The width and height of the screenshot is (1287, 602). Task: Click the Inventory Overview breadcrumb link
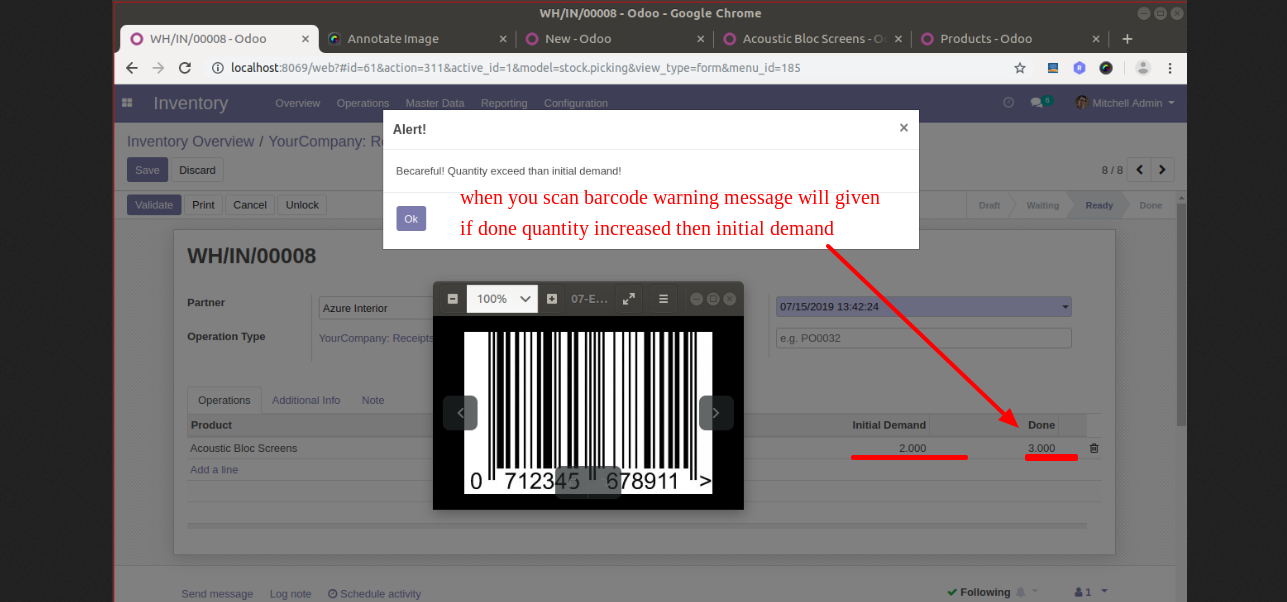pyautogui.click(x=190, y=141)
